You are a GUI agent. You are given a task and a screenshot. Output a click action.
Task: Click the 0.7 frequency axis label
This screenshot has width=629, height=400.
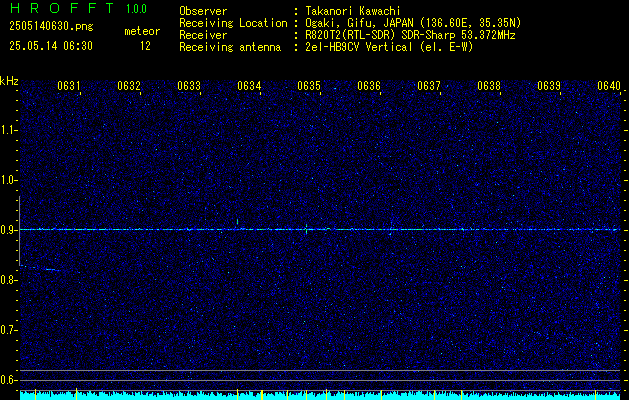(x=8, y=330)
